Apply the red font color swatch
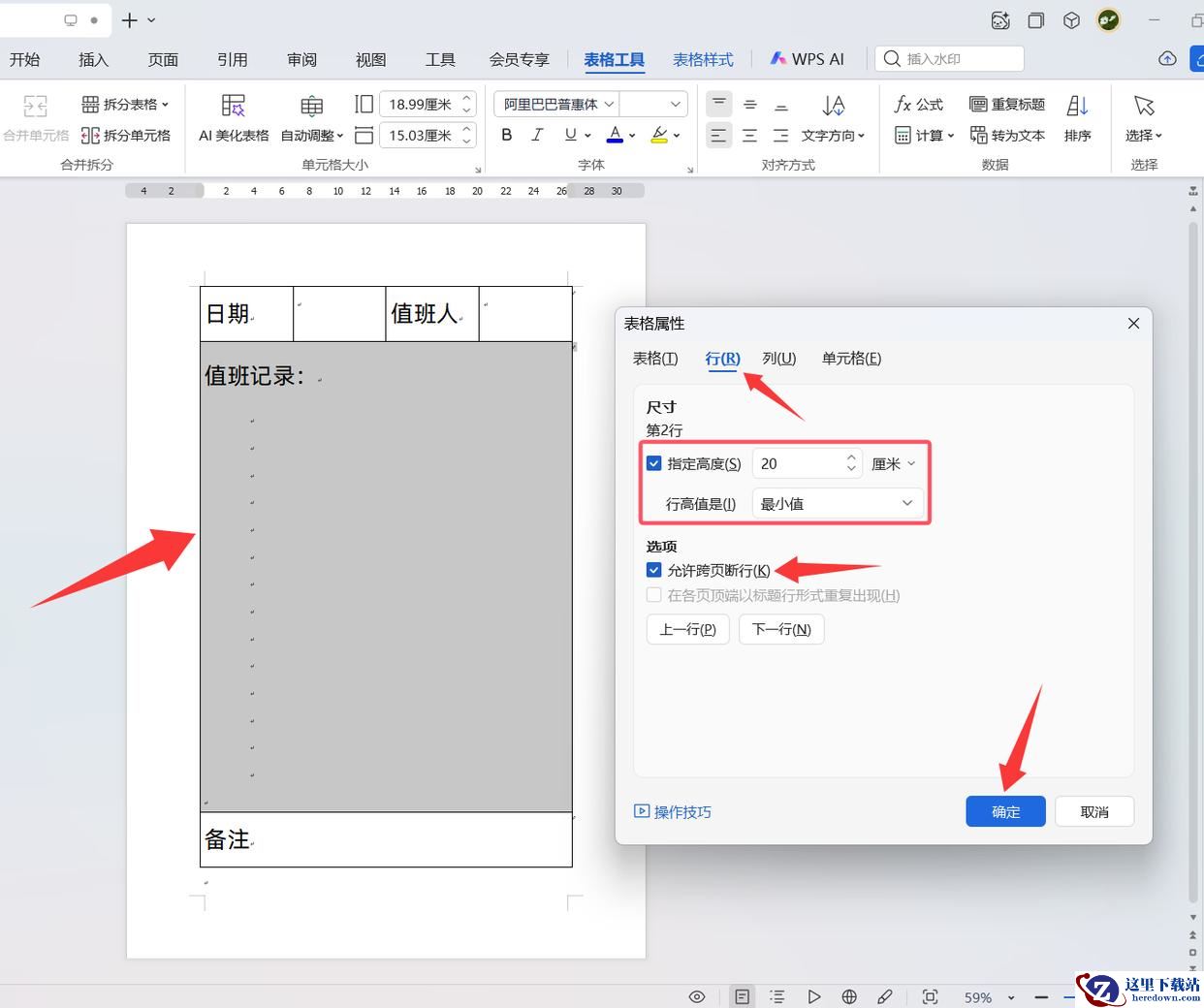This screenshot has width=1204, height=1008. (x=615, y=136)
